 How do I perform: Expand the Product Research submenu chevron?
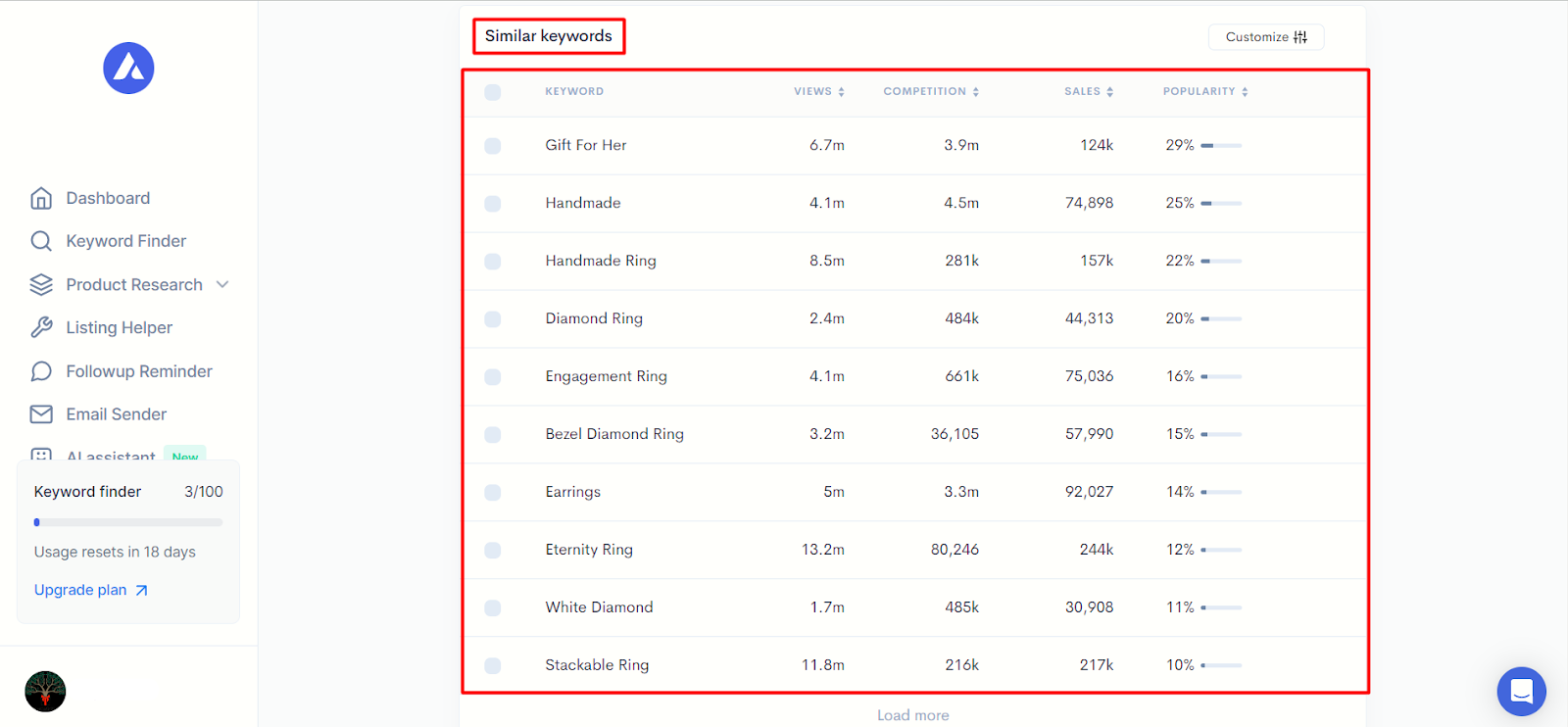222,284
